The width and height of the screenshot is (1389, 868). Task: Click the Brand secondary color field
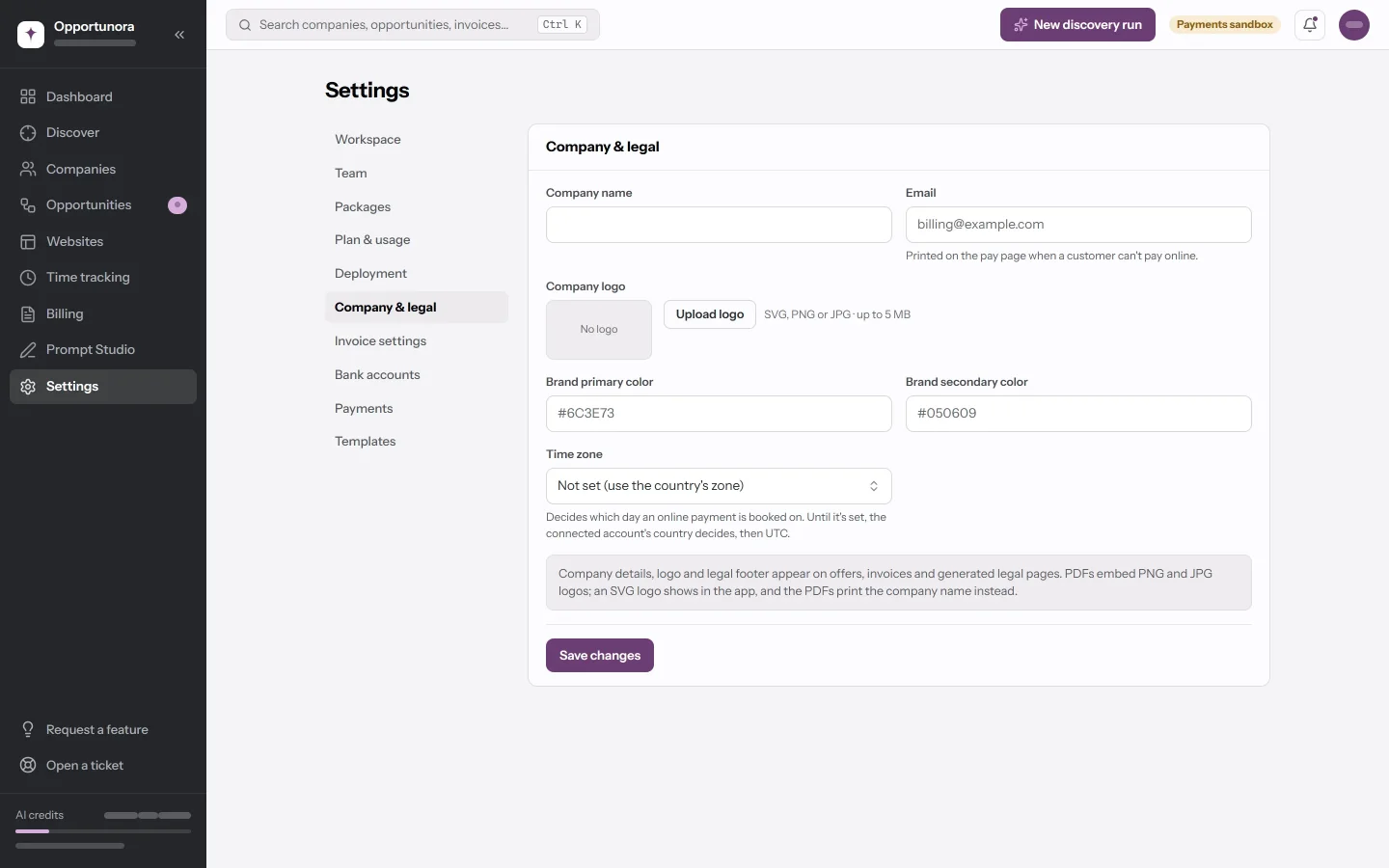(x=1078, y=414)
